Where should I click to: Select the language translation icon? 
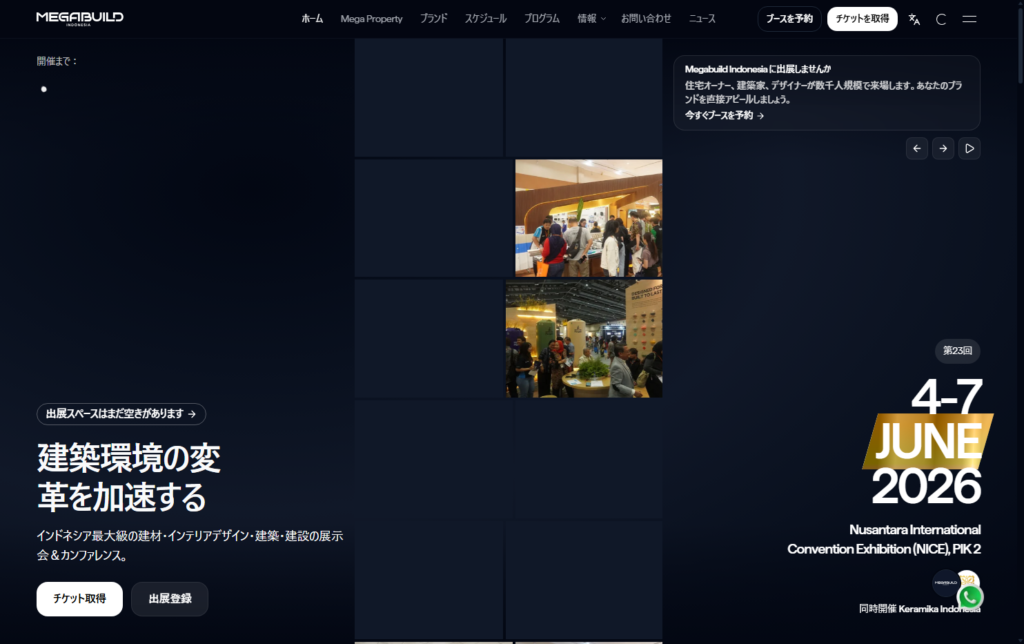[x=913, y=18]
